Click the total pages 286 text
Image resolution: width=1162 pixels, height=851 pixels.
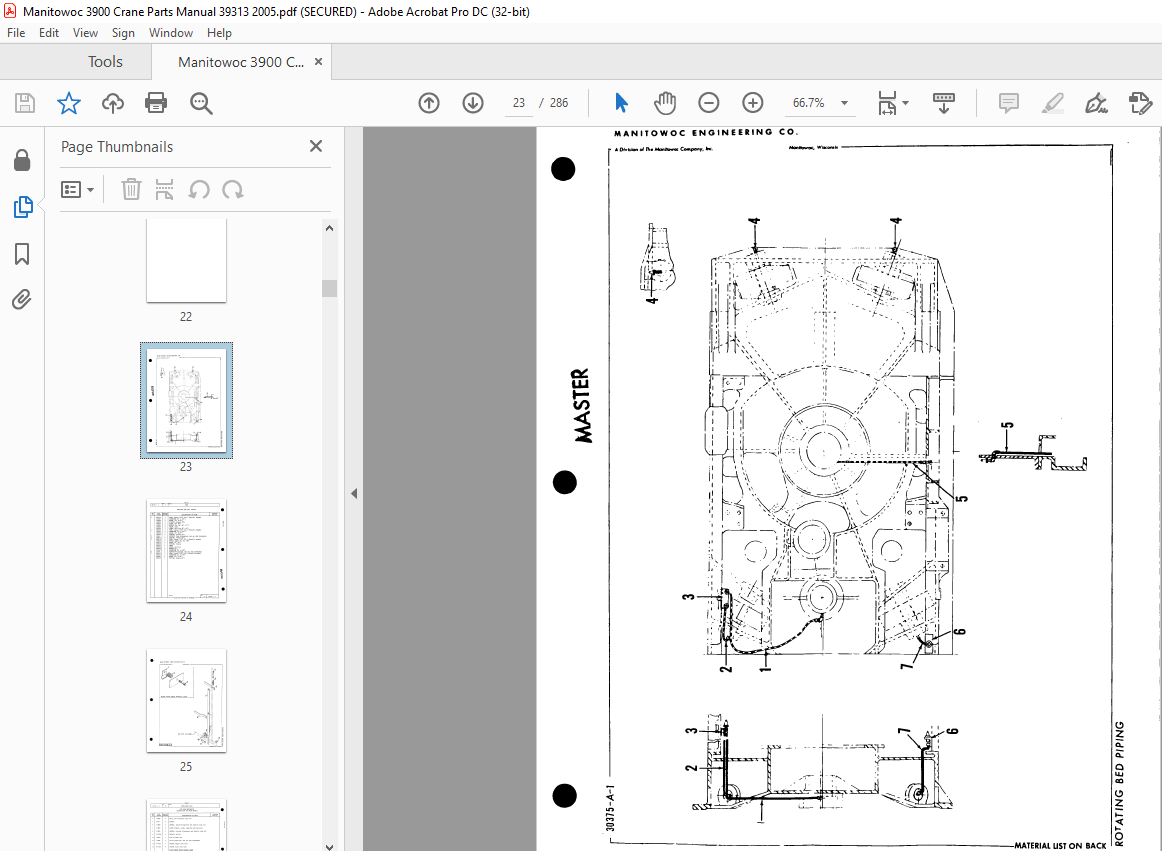(559, 103)
